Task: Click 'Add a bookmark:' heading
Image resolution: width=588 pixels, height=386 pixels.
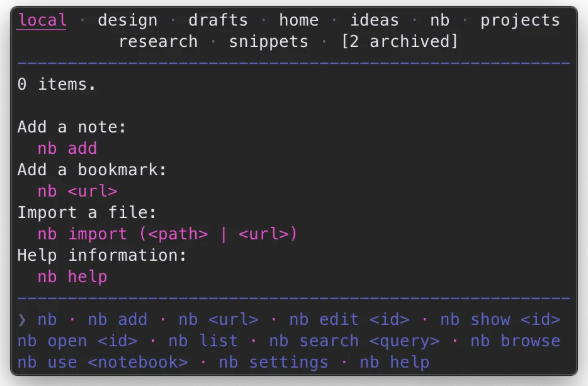Action: (92, 170)
